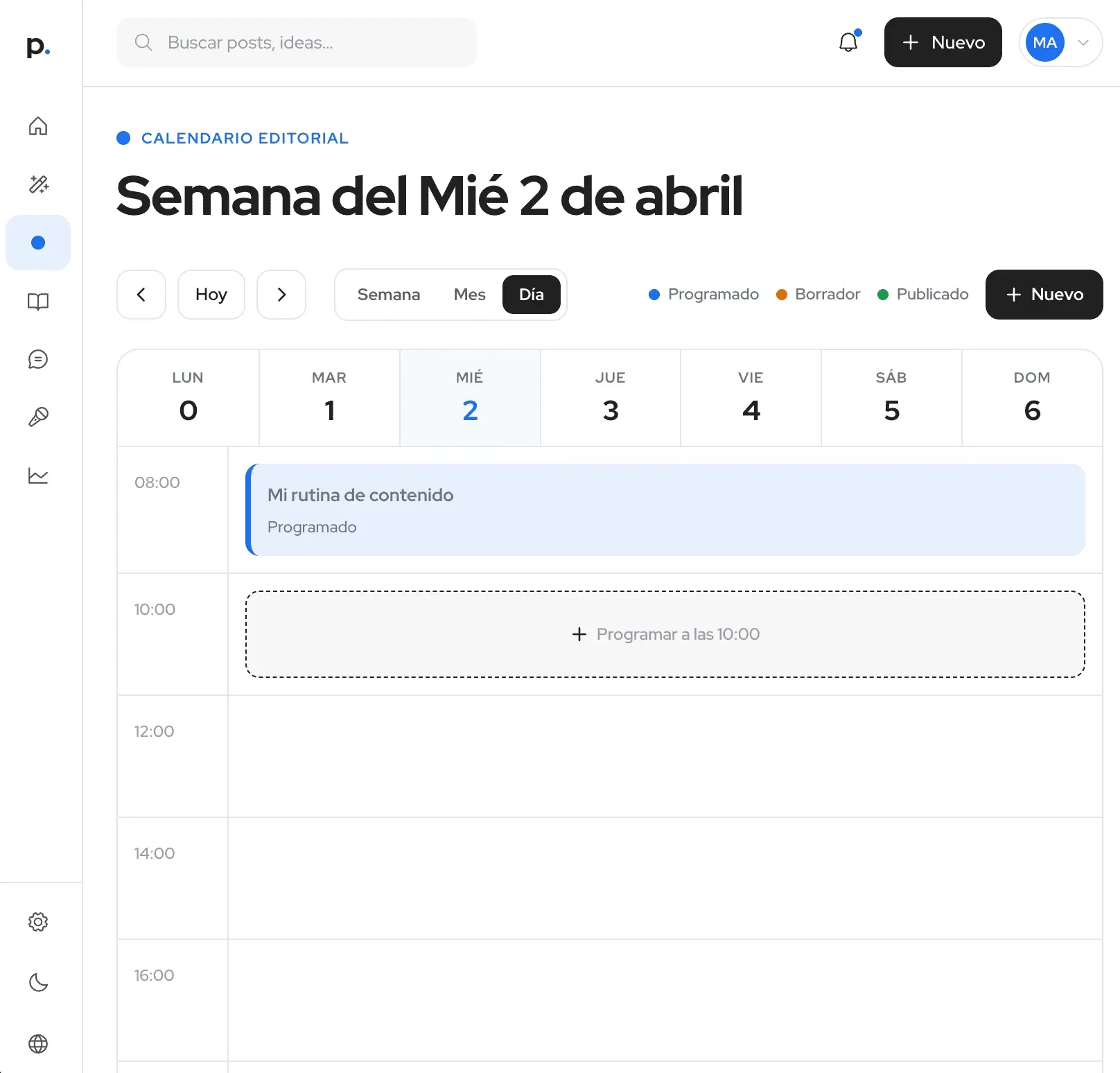Click the 14:00 time label
1120x1073 pixels.
(155, 853)
